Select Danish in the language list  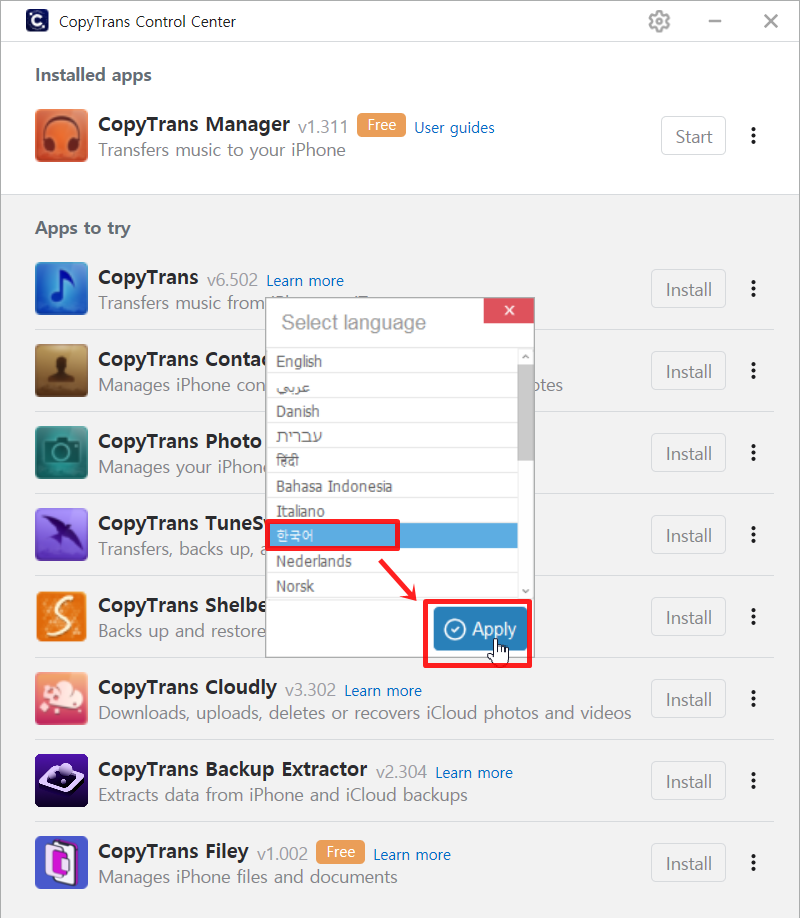392,411
